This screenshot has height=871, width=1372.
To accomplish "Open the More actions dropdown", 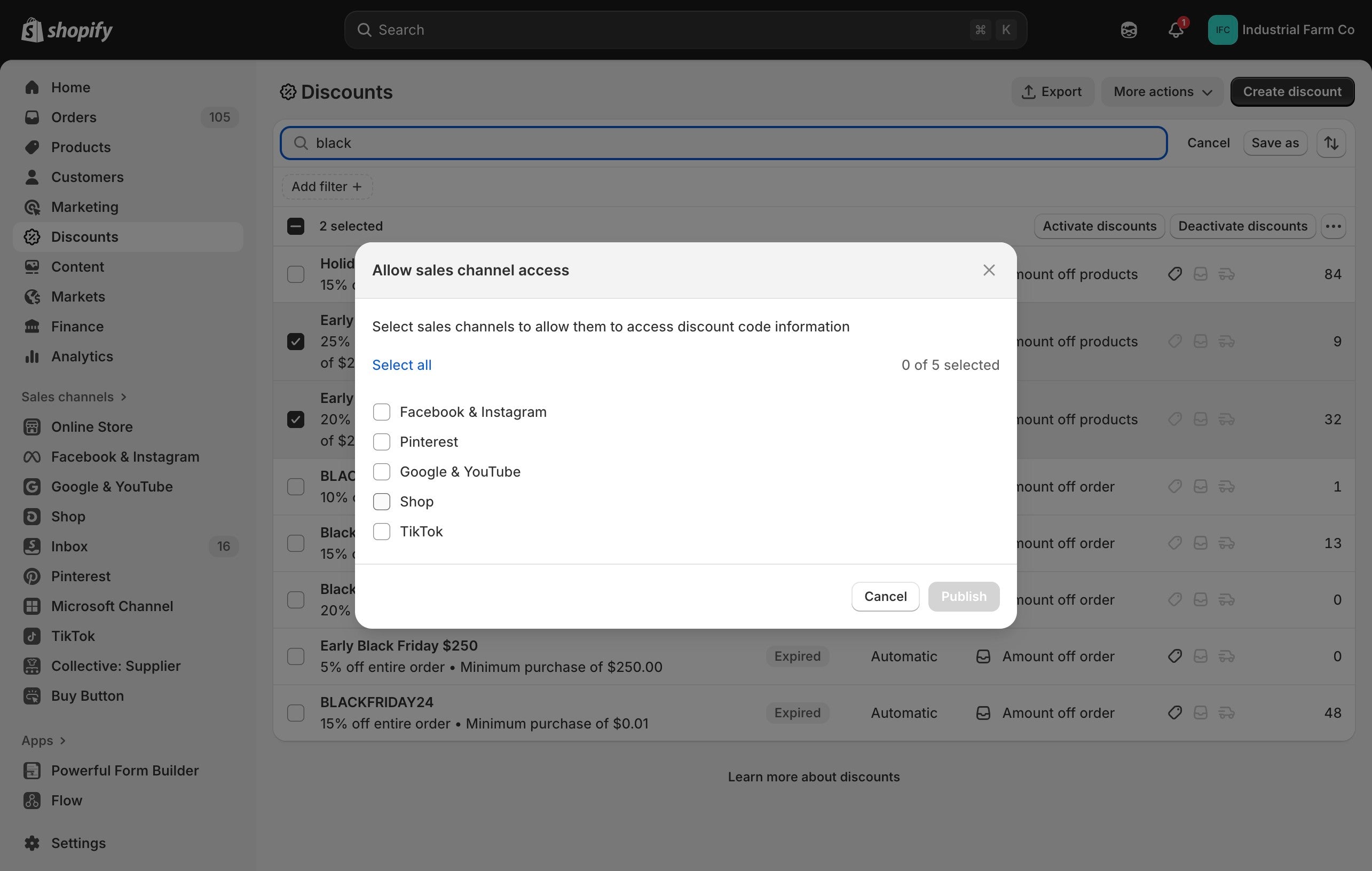I will (x=1162, y=92).
